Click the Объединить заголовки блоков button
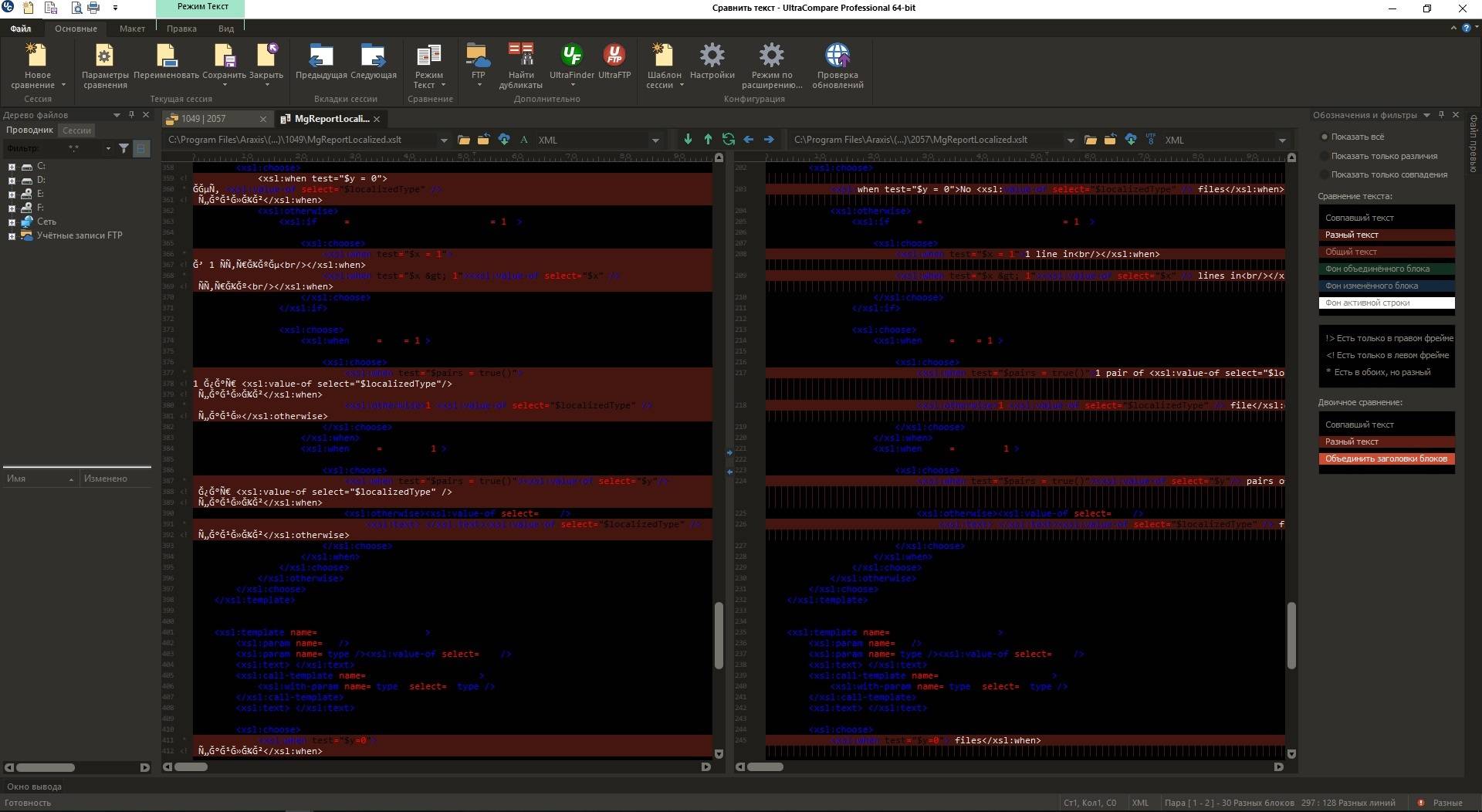The height and width of the screenshot is (812, 1482). pos(1386,458)
